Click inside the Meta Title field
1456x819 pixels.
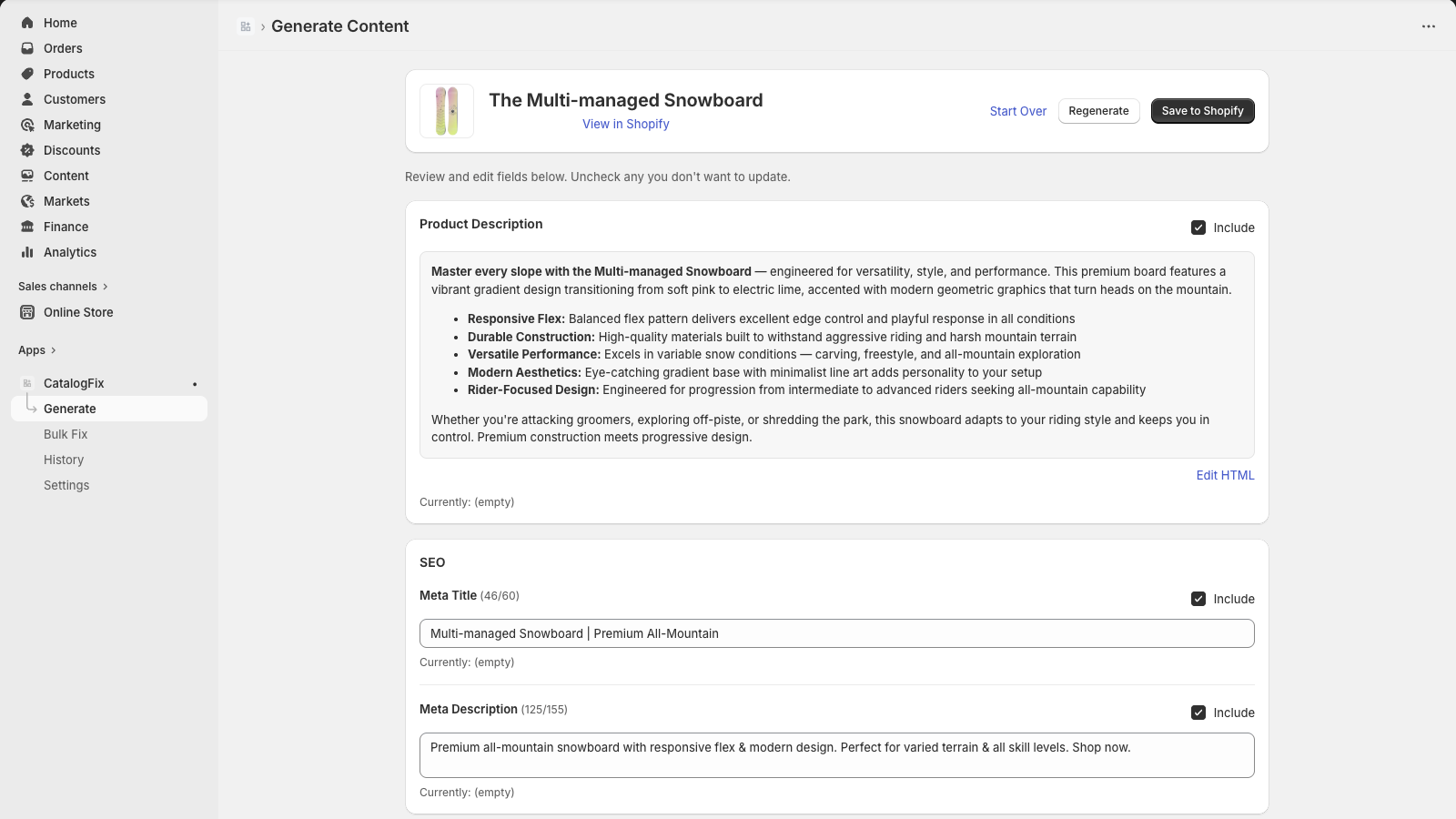835,633
